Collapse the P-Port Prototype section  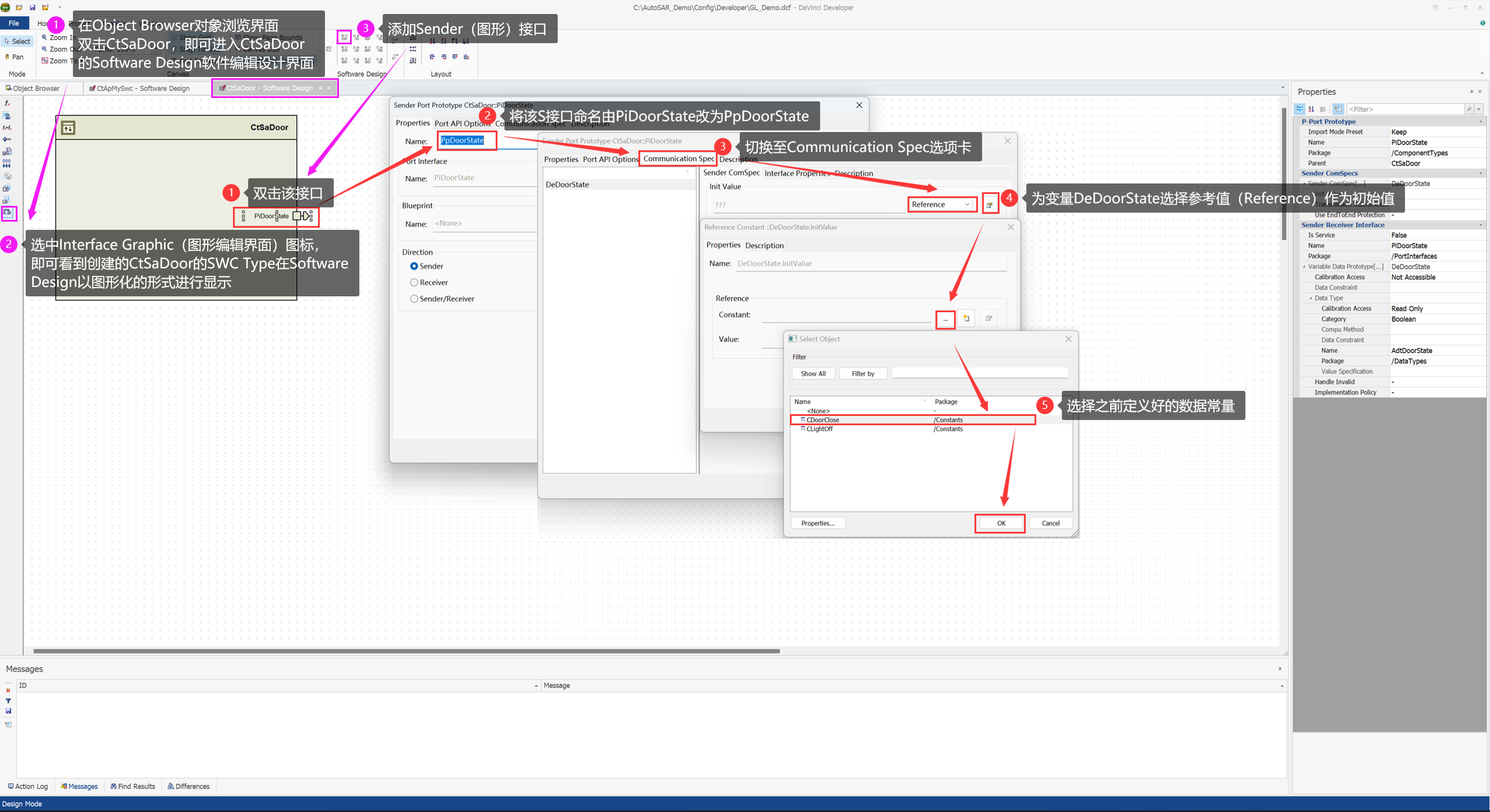[x=1480, y=121]
